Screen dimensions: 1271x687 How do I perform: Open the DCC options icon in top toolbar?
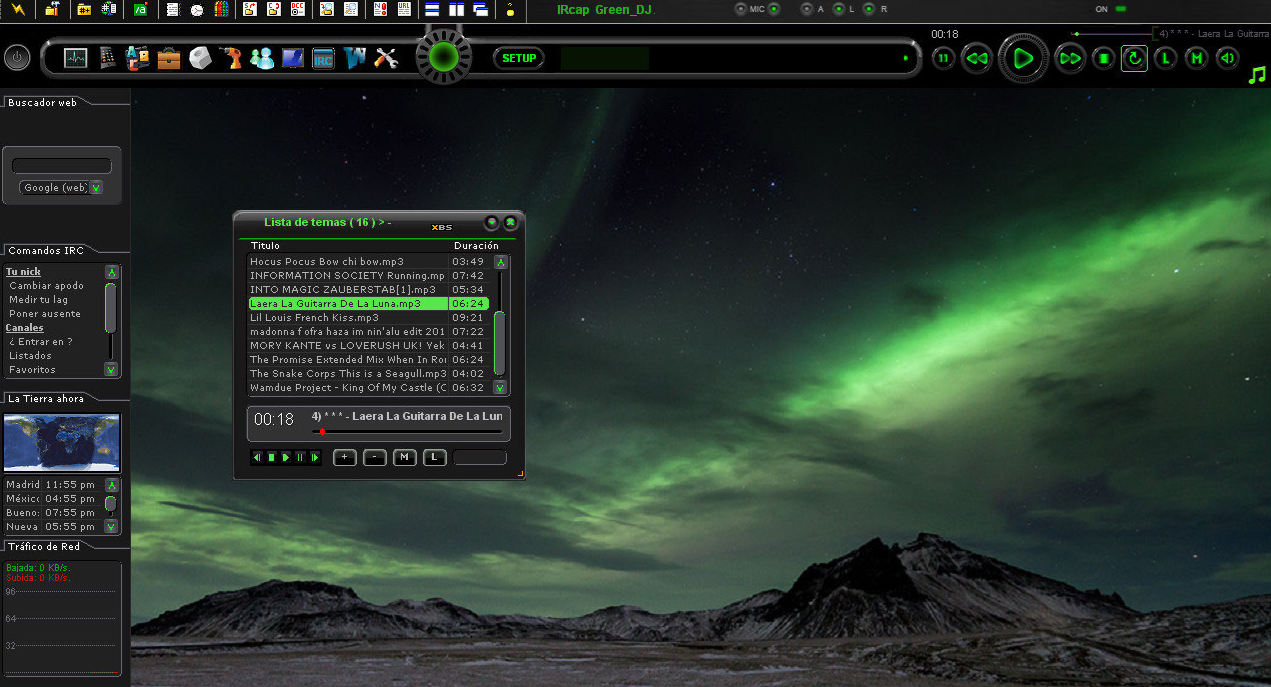[x=297, y=9]
